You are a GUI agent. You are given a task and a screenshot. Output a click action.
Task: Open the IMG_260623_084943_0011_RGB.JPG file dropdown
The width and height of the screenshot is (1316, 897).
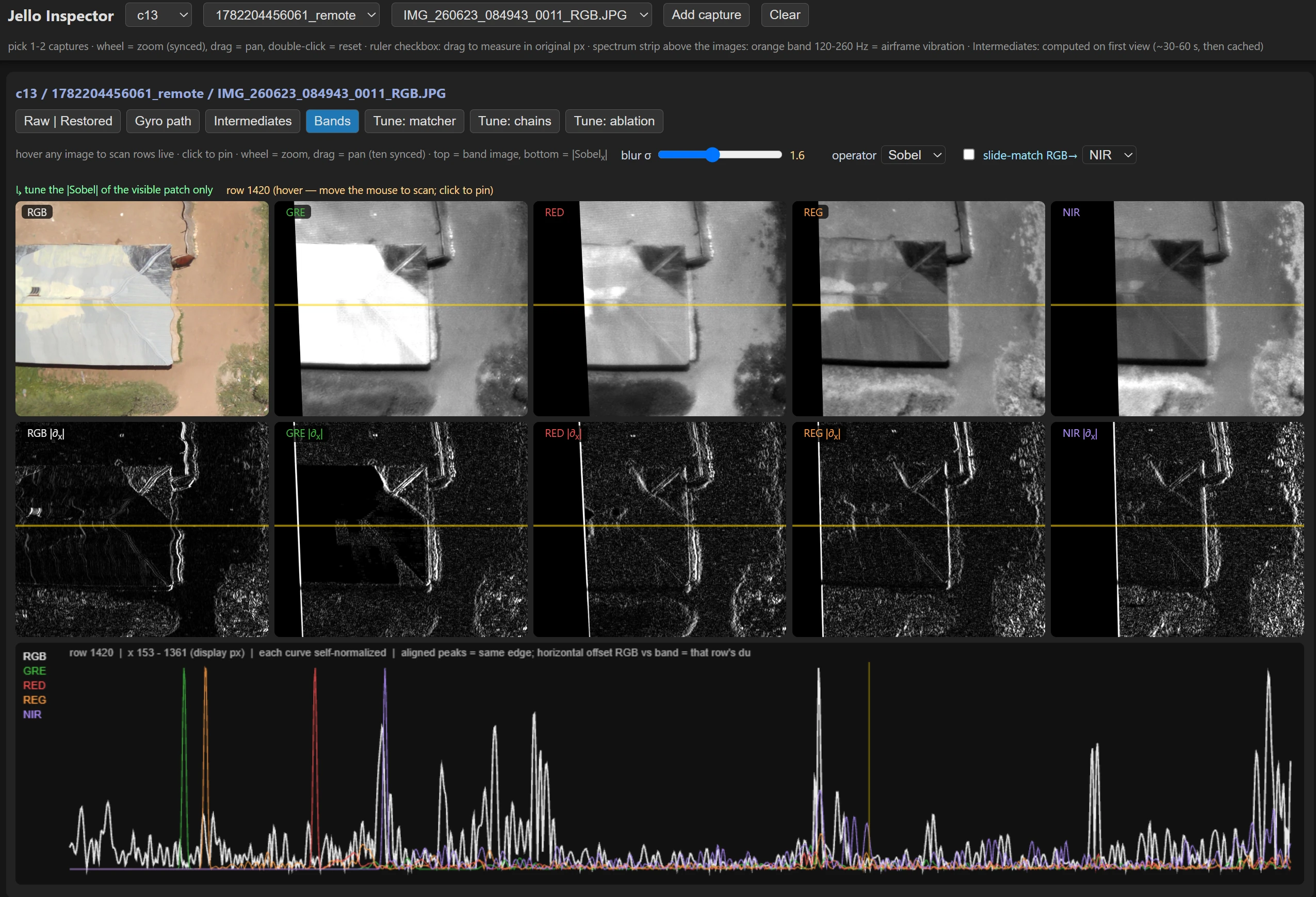pos(522,15)
